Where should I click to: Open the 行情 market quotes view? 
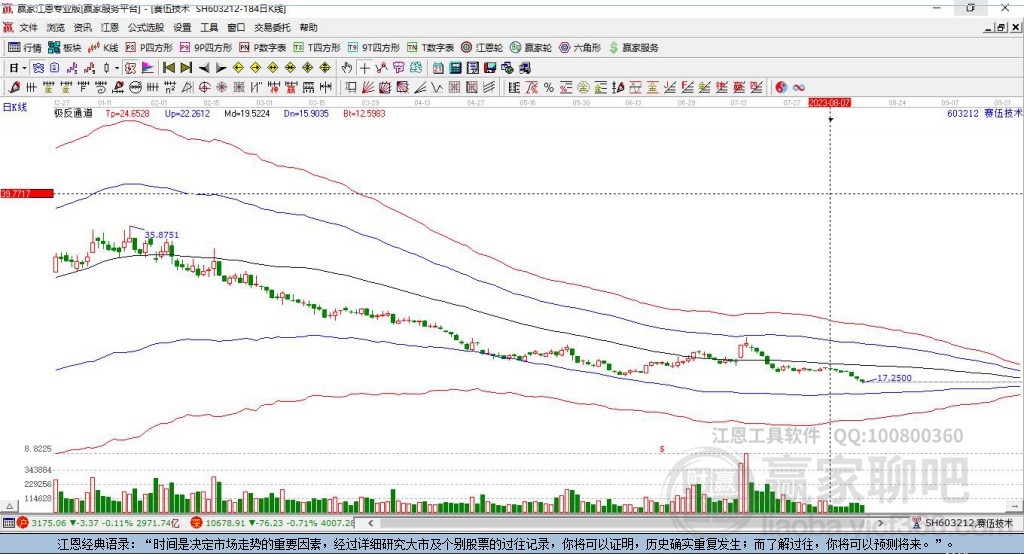coord(25,47)
